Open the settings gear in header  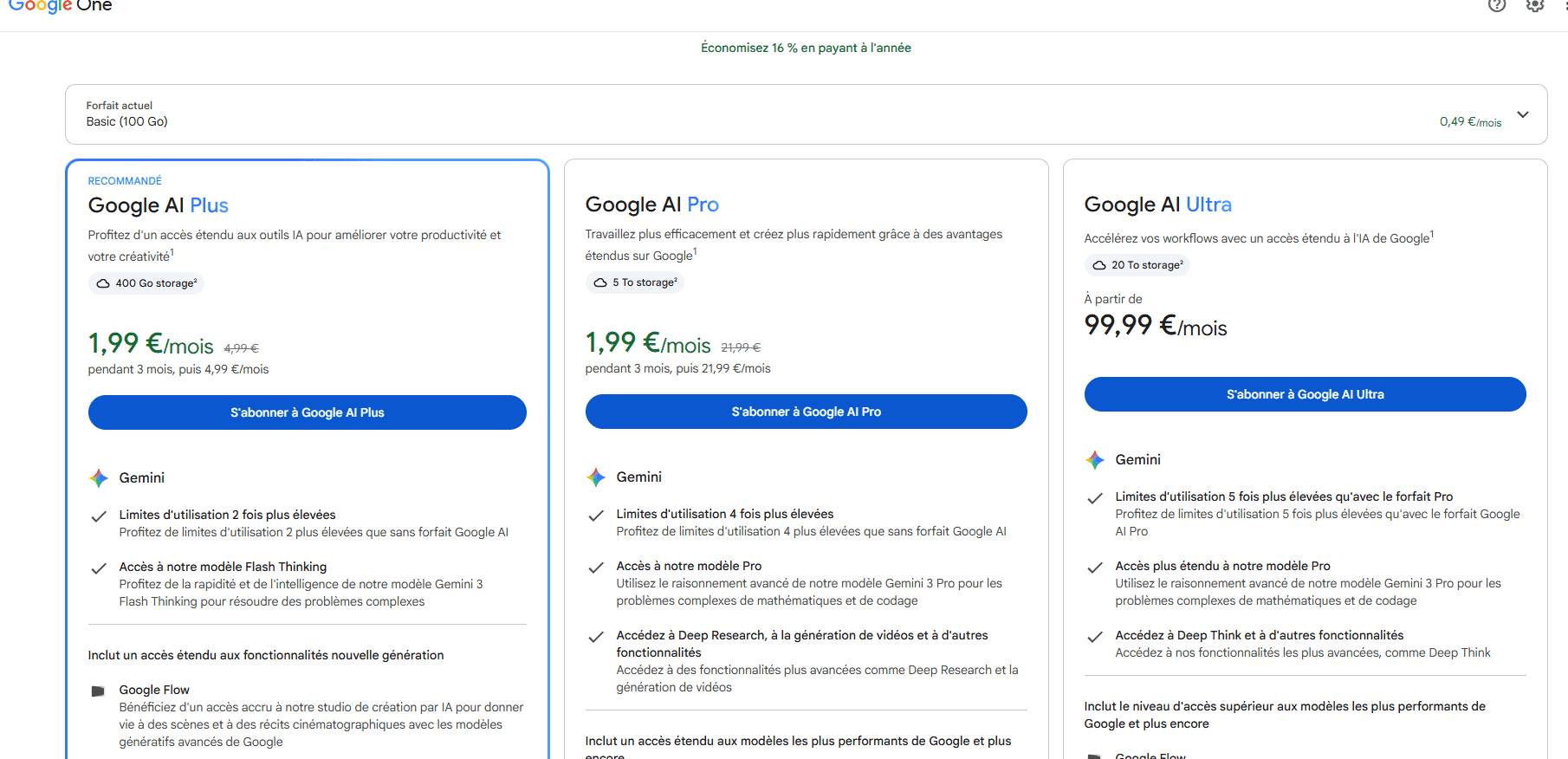tap(1535, 5)
